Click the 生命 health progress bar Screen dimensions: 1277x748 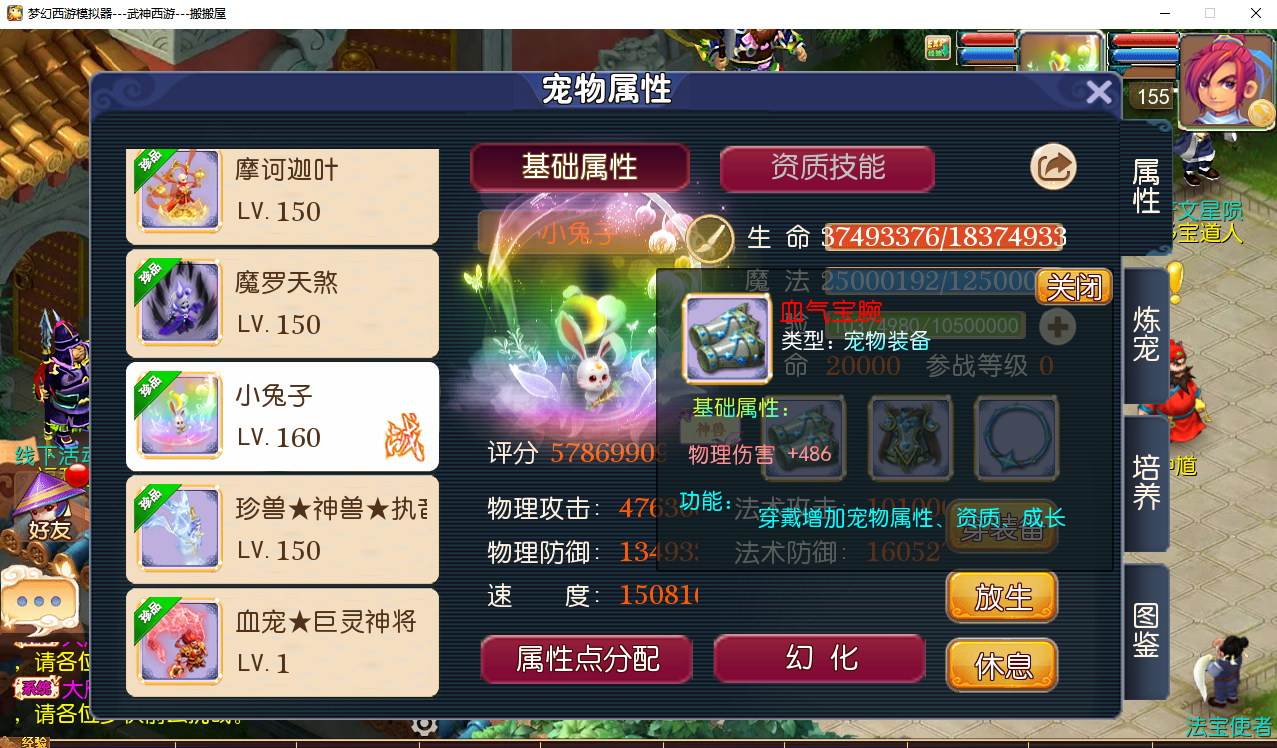[943, 237]
